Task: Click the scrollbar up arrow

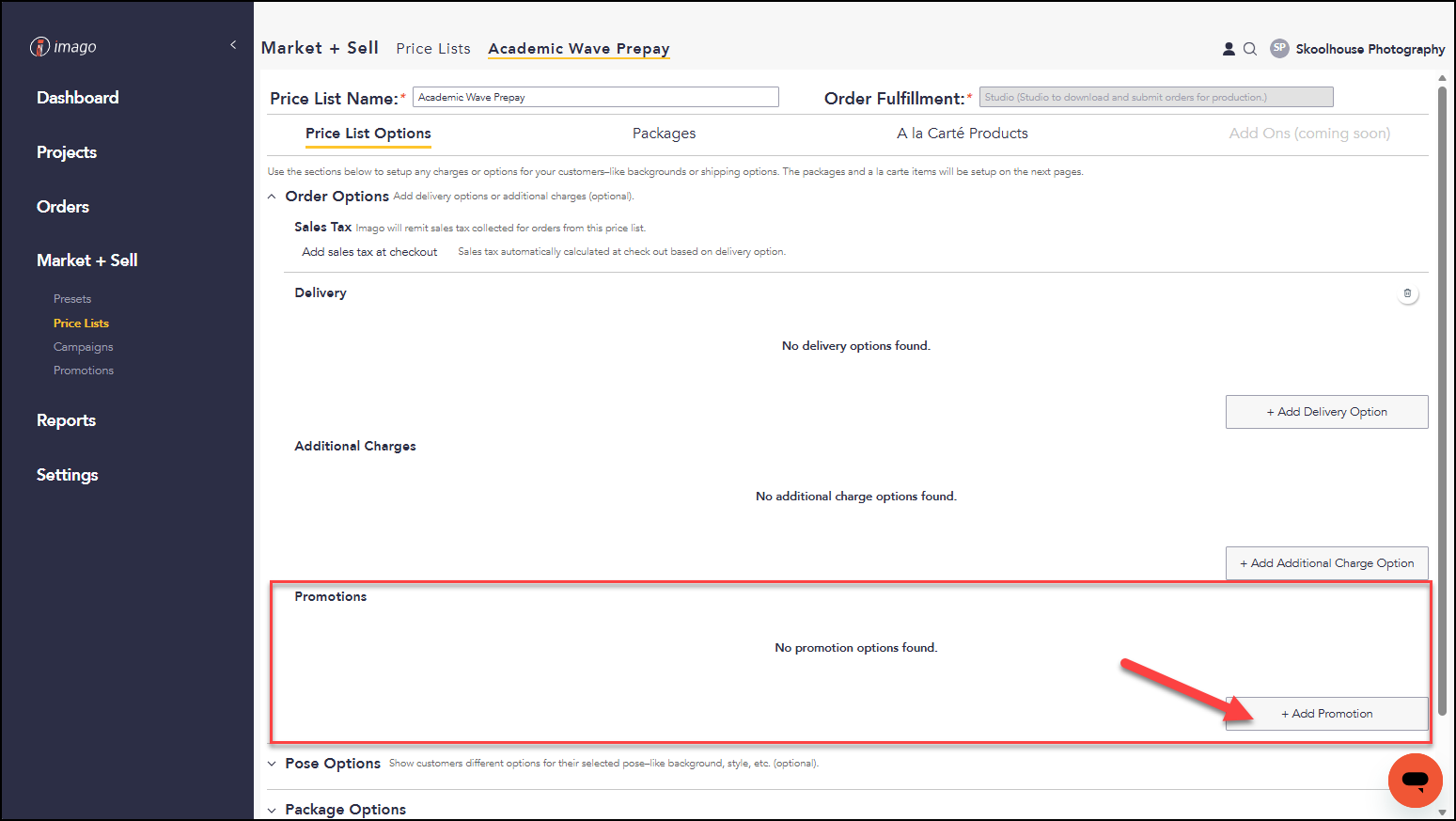Action: click(x=1442, y=79)
